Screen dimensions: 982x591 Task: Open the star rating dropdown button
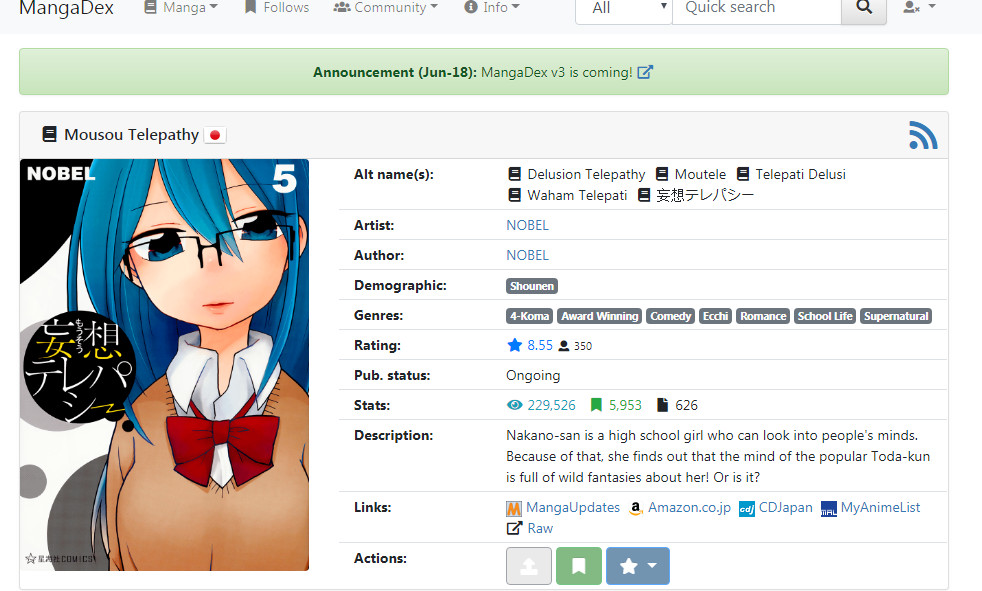[638, 566]
